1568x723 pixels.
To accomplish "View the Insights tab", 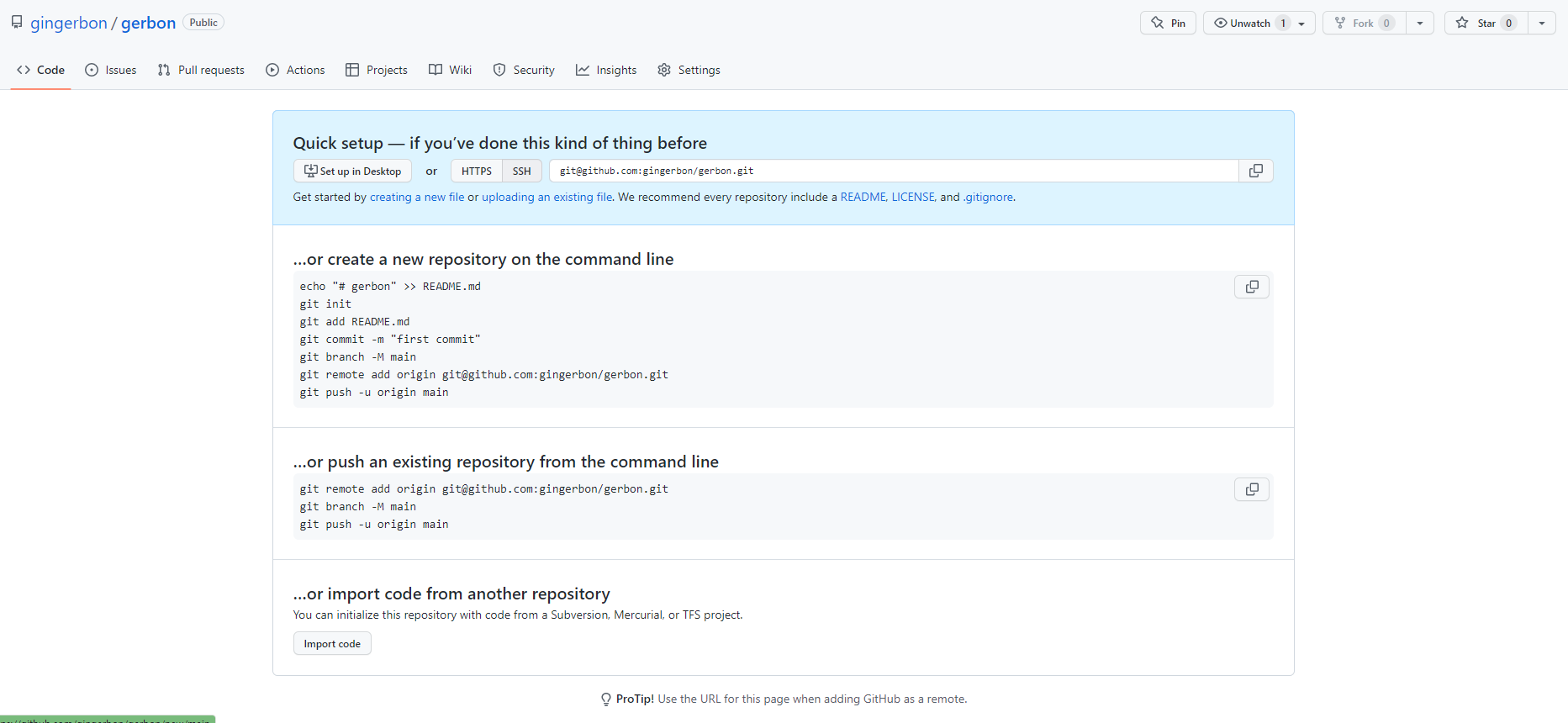I will (x=606, y=70).
